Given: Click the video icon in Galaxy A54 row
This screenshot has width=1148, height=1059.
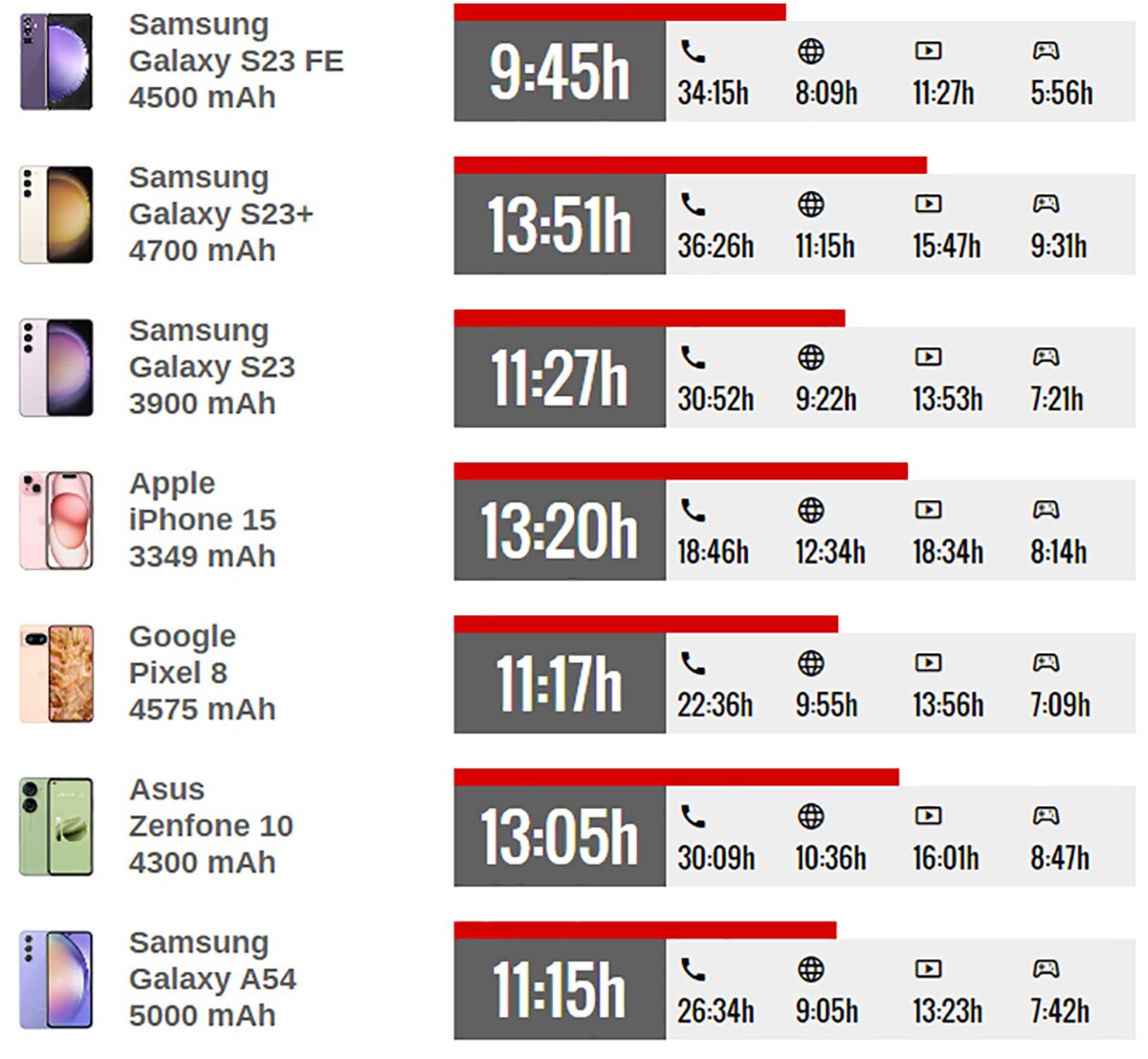Looking at the screenshot, I should [928, 969].
